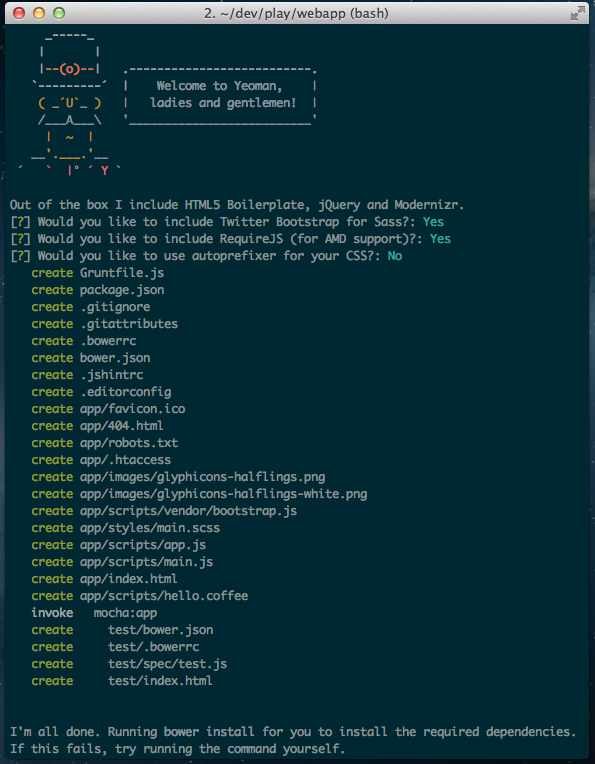Image resolution: width=595 pixels, height=764 pixels.
Task: Click the bootstrap.js vendor file line
Action: tap(164, 511)
